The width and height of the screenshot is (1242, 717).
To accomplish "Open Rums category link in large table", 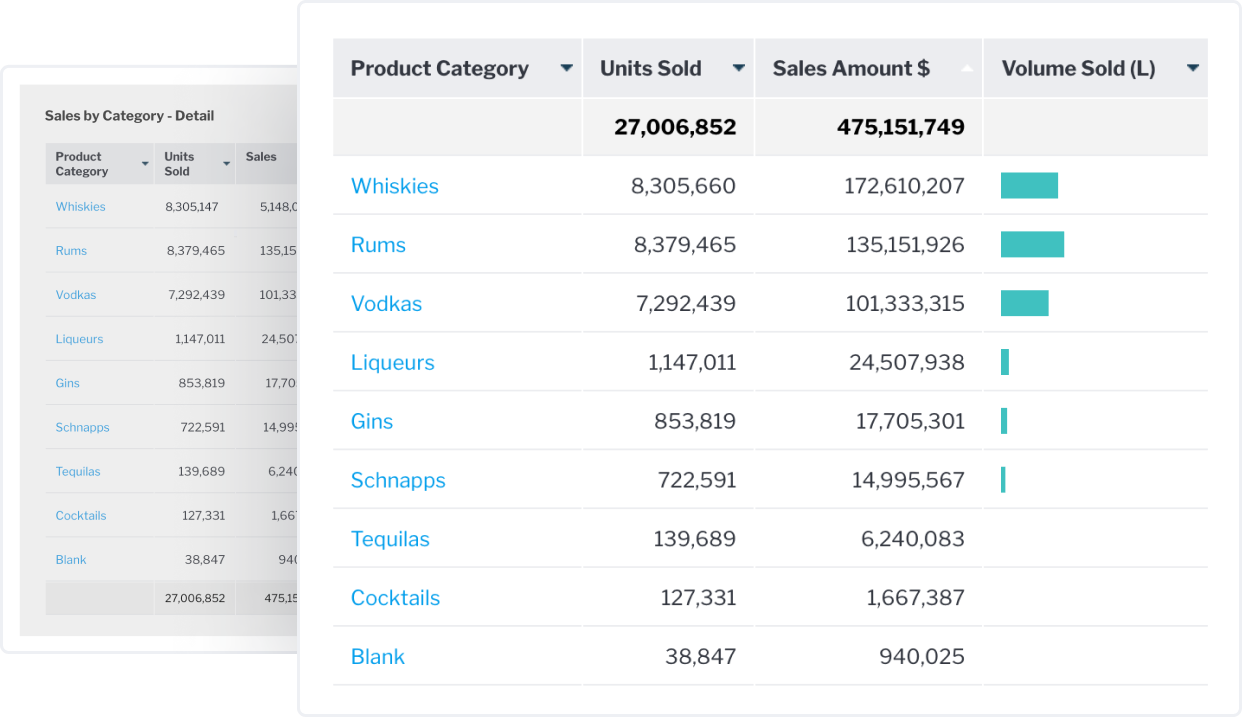I will [x=378, y=245].
